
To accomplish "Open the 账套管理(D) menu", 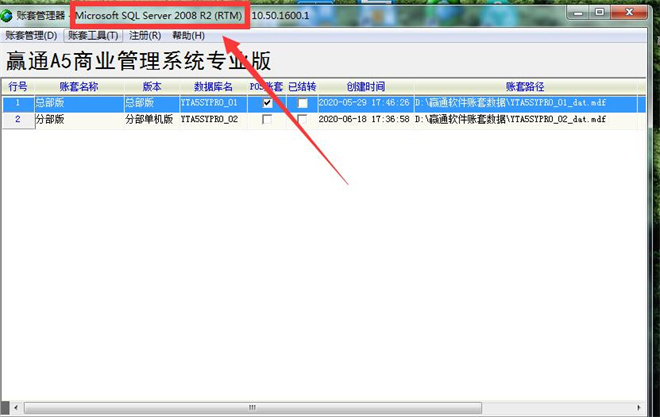I will [31, 36].
